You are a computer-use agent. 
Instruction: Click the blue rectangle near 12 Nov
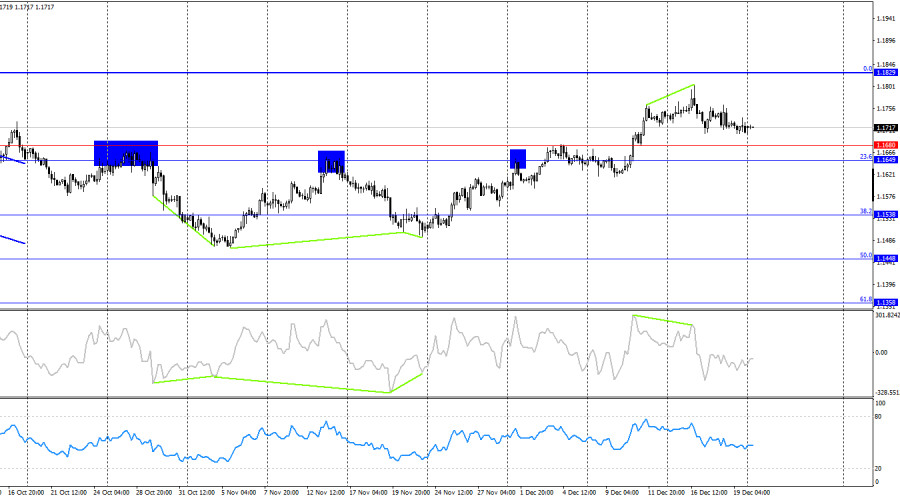pos(331,160)
